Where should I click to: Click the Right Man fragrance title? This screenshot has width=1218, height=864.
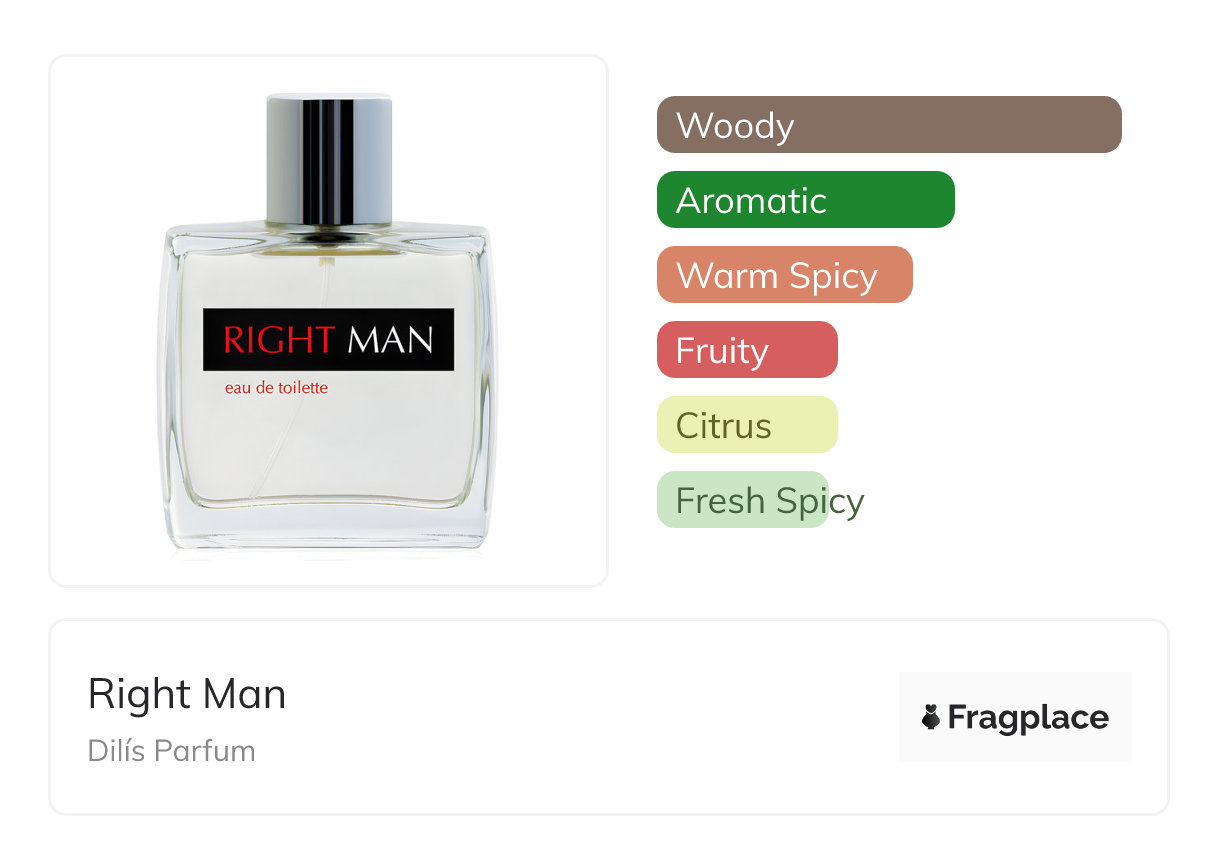(187, 694)
